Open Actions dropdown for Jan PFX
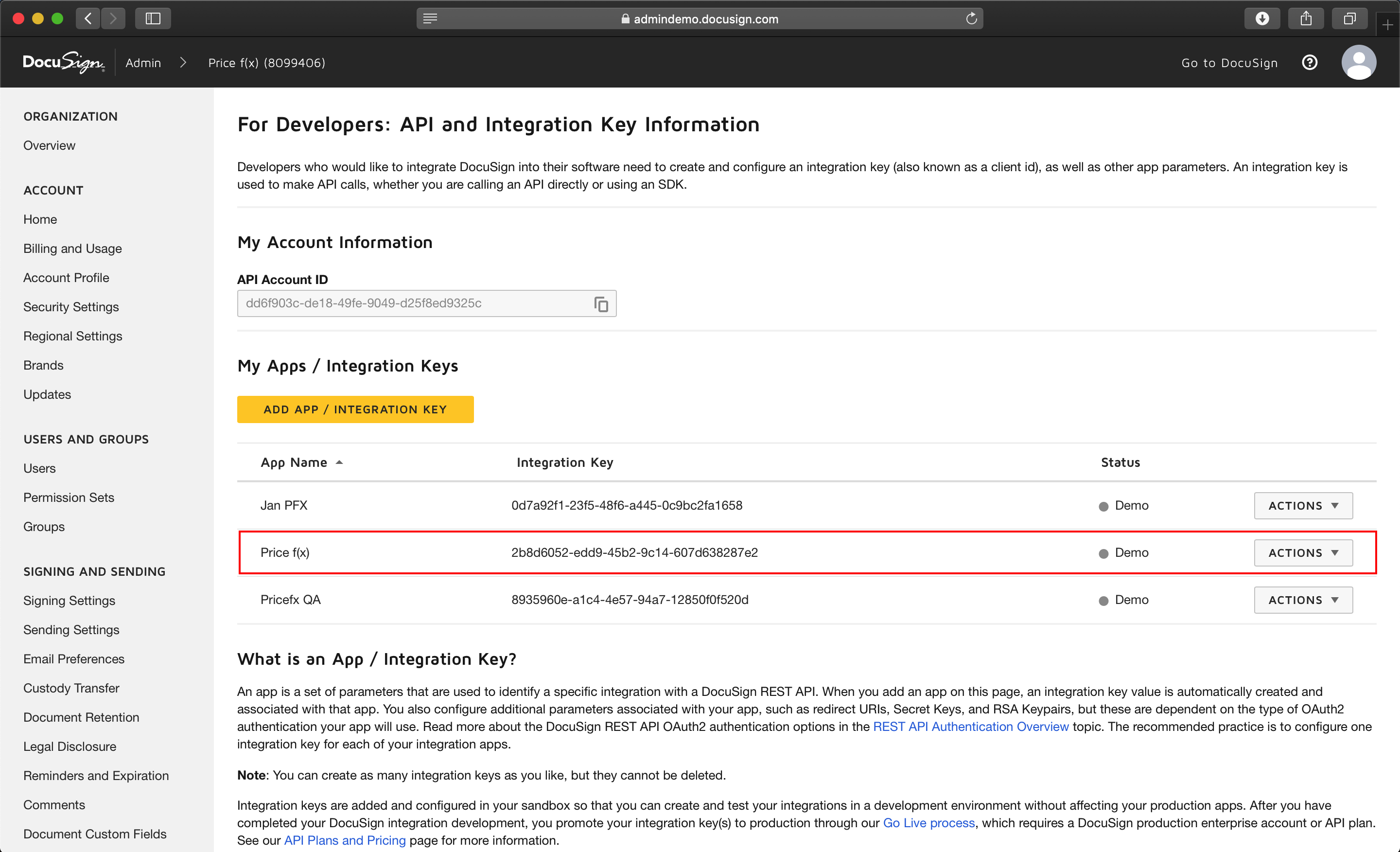Screen dimensions: 1400x852 tap(1303, 505)
